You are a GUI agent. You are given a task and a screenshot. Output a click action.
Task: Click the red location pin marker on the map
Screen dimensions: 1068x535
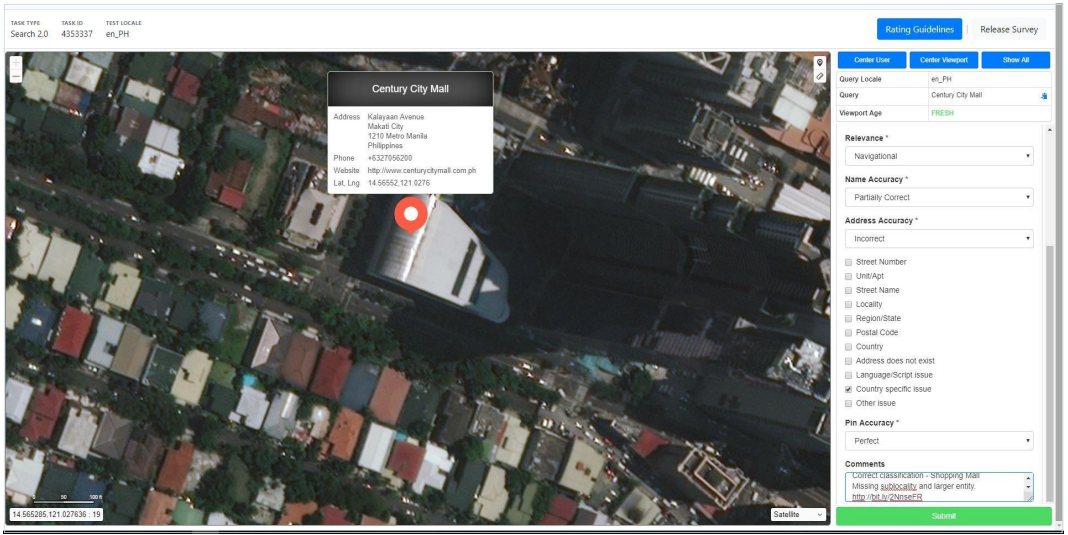coord(411,217)
